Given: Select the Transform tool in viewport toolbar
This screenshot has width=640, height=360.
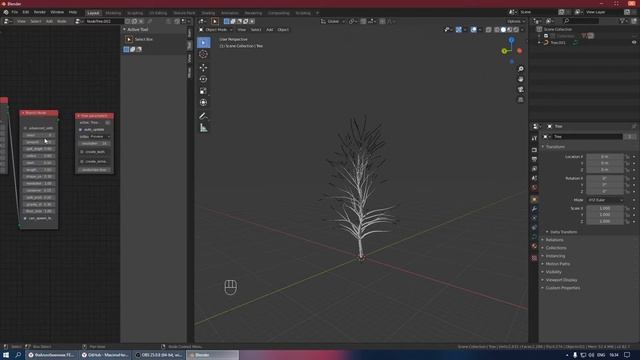Looking at the screenshot, I should pyautogui.click(x=203, y=103).
